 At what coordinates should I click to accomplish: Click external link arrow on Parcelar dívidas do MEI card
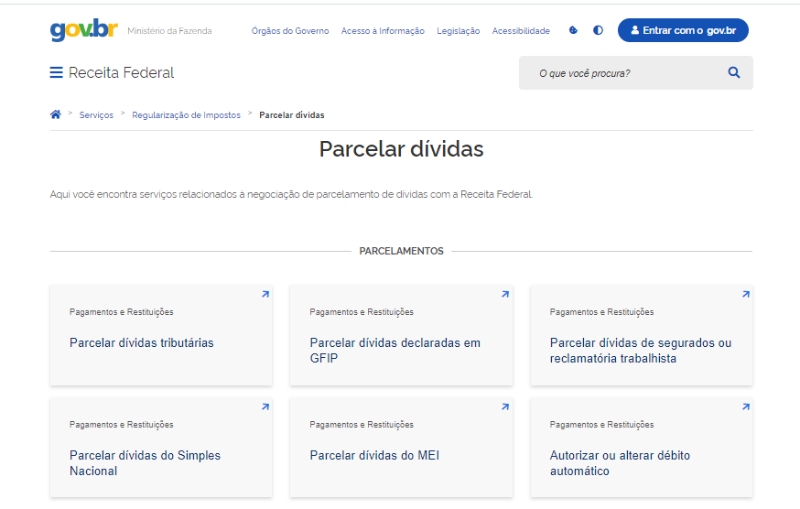[x=505, y=407]
